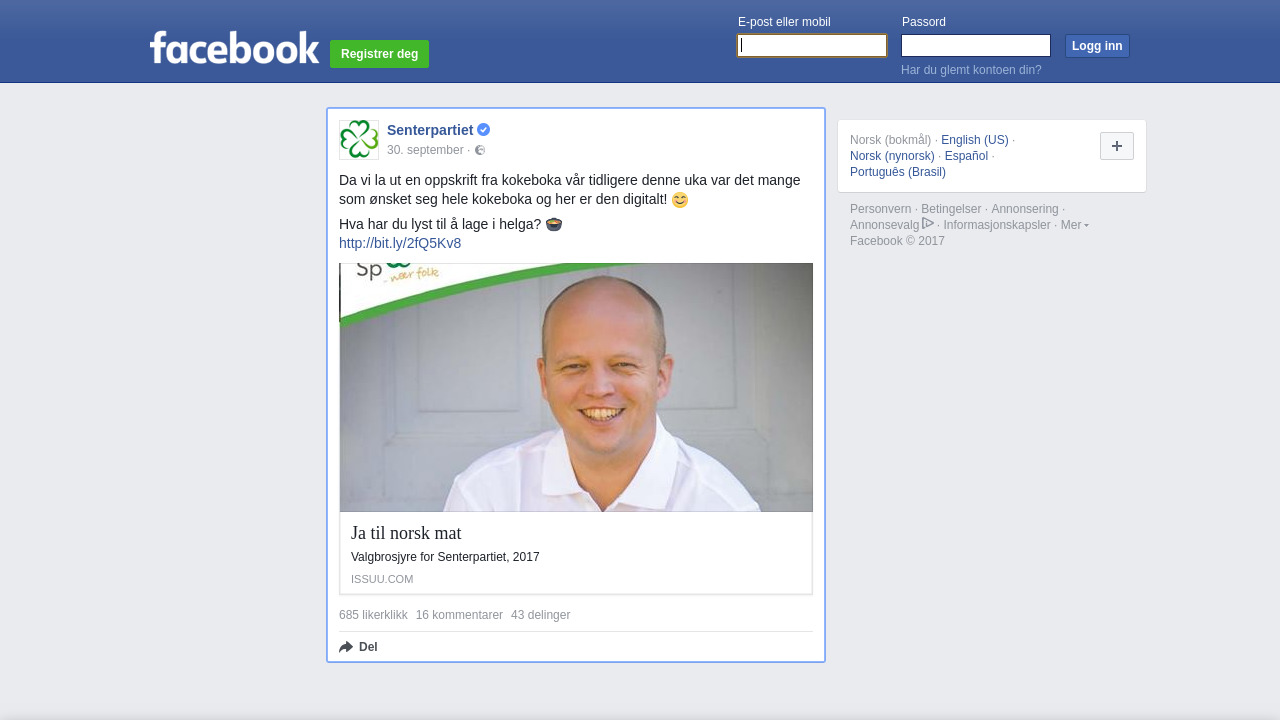Click the public globe icon by the date
Screen dimensions: 1280x720
[480, 150]
